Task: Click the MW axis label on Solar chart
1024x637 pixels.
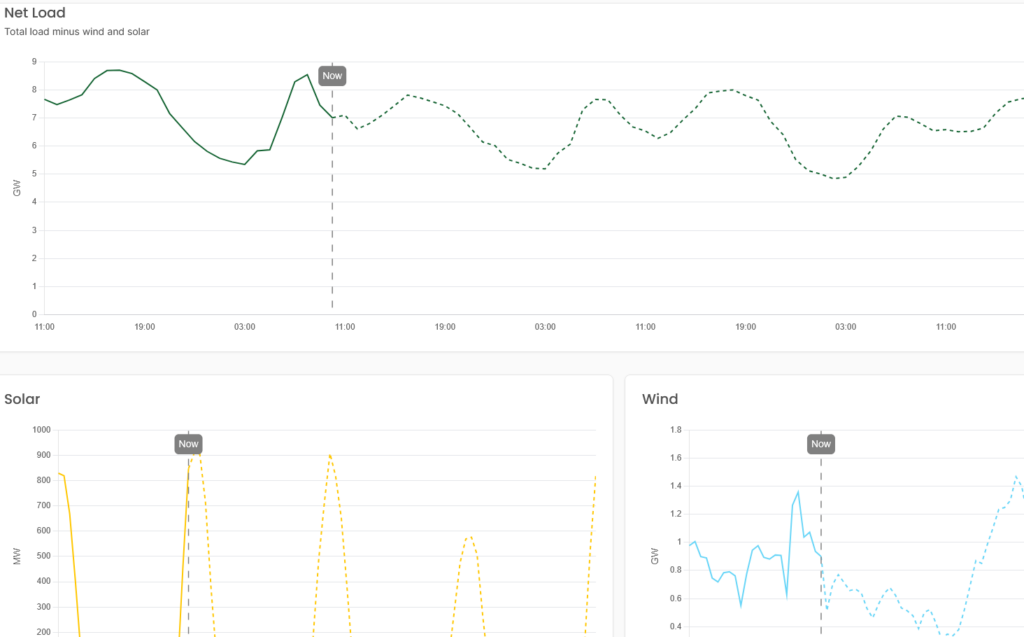Action: click(x=17, y=556)
